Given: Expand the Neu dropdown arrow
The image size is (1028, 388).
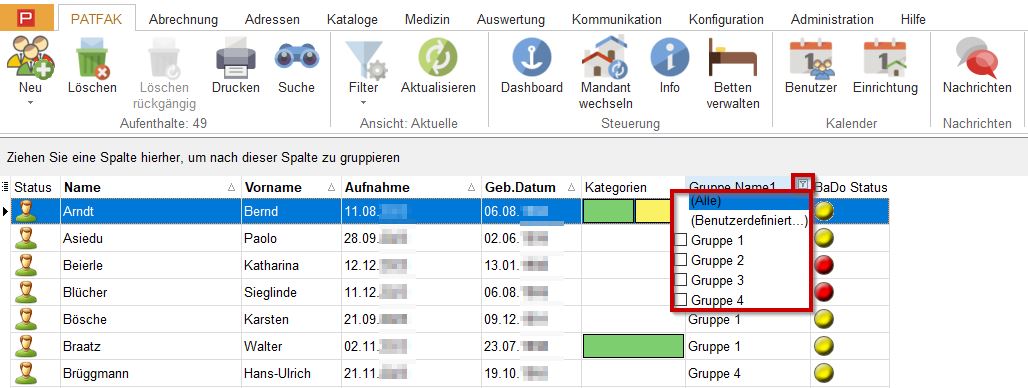Looking at the screenshot, I should click(30, 102).
